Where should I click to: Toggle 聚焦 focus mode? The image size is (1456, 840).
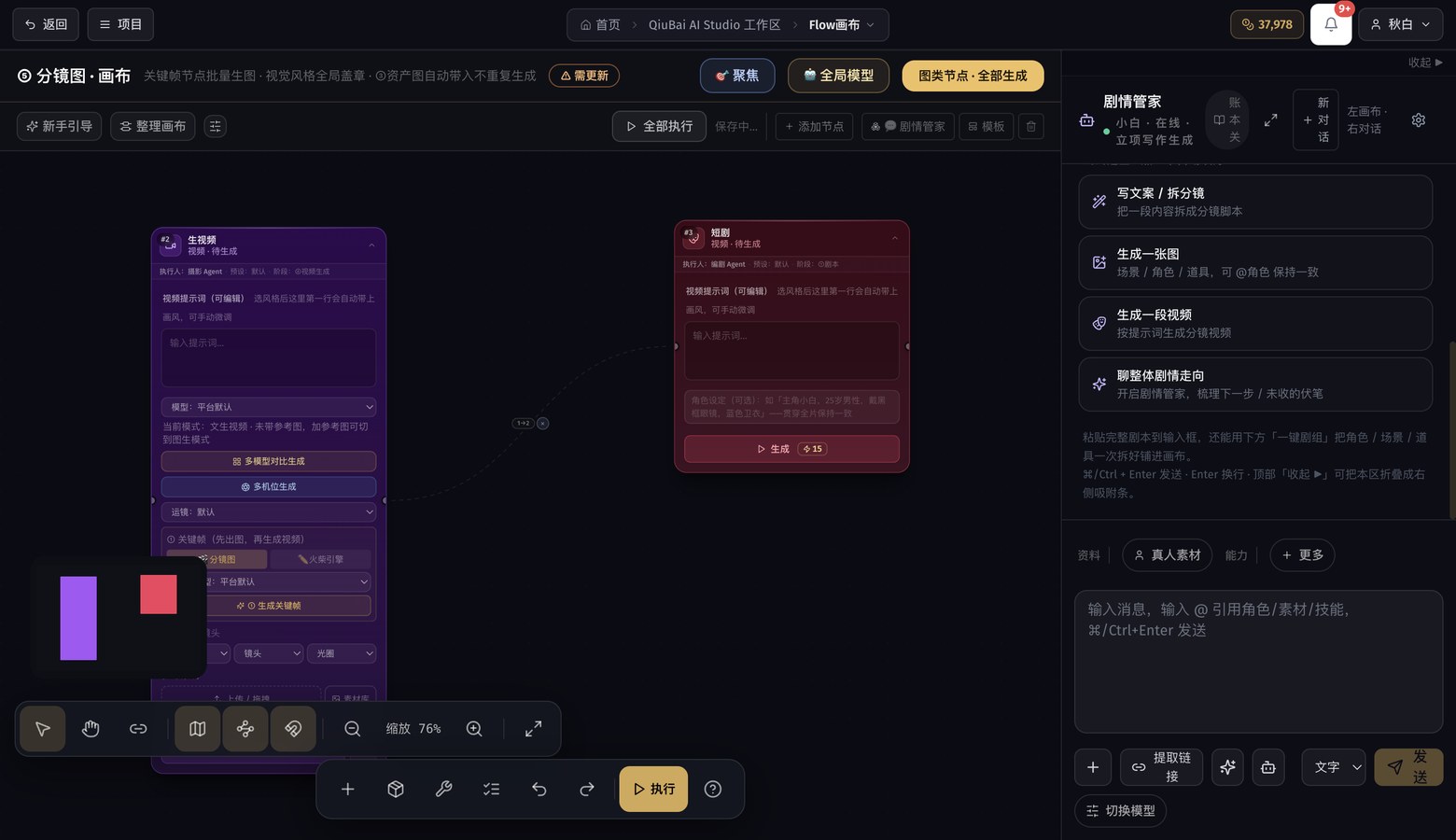coord(737,76)
